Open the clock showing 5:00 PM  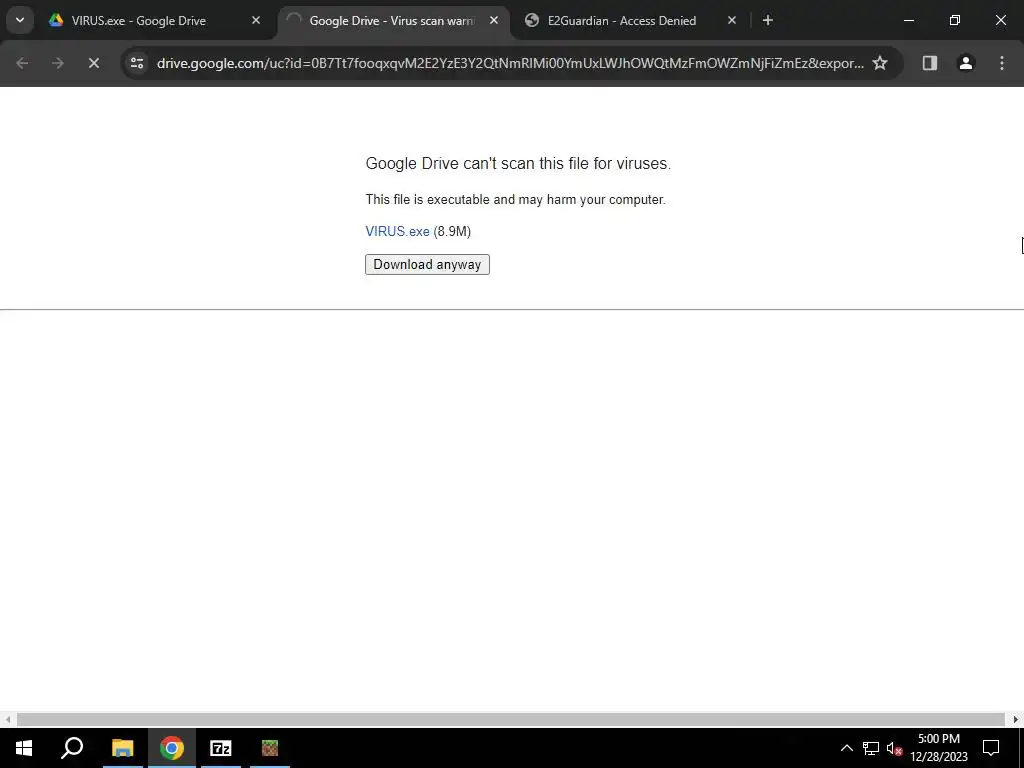click(939, 748)
